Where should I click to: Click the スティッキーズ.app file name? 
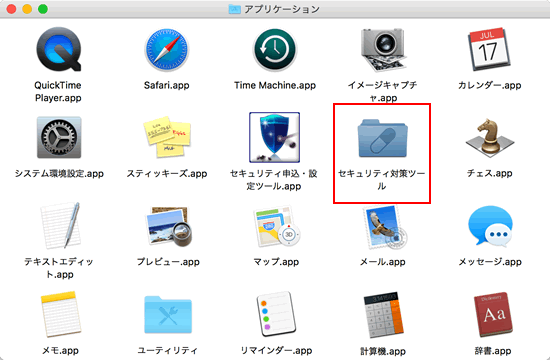tap(167, 173)
